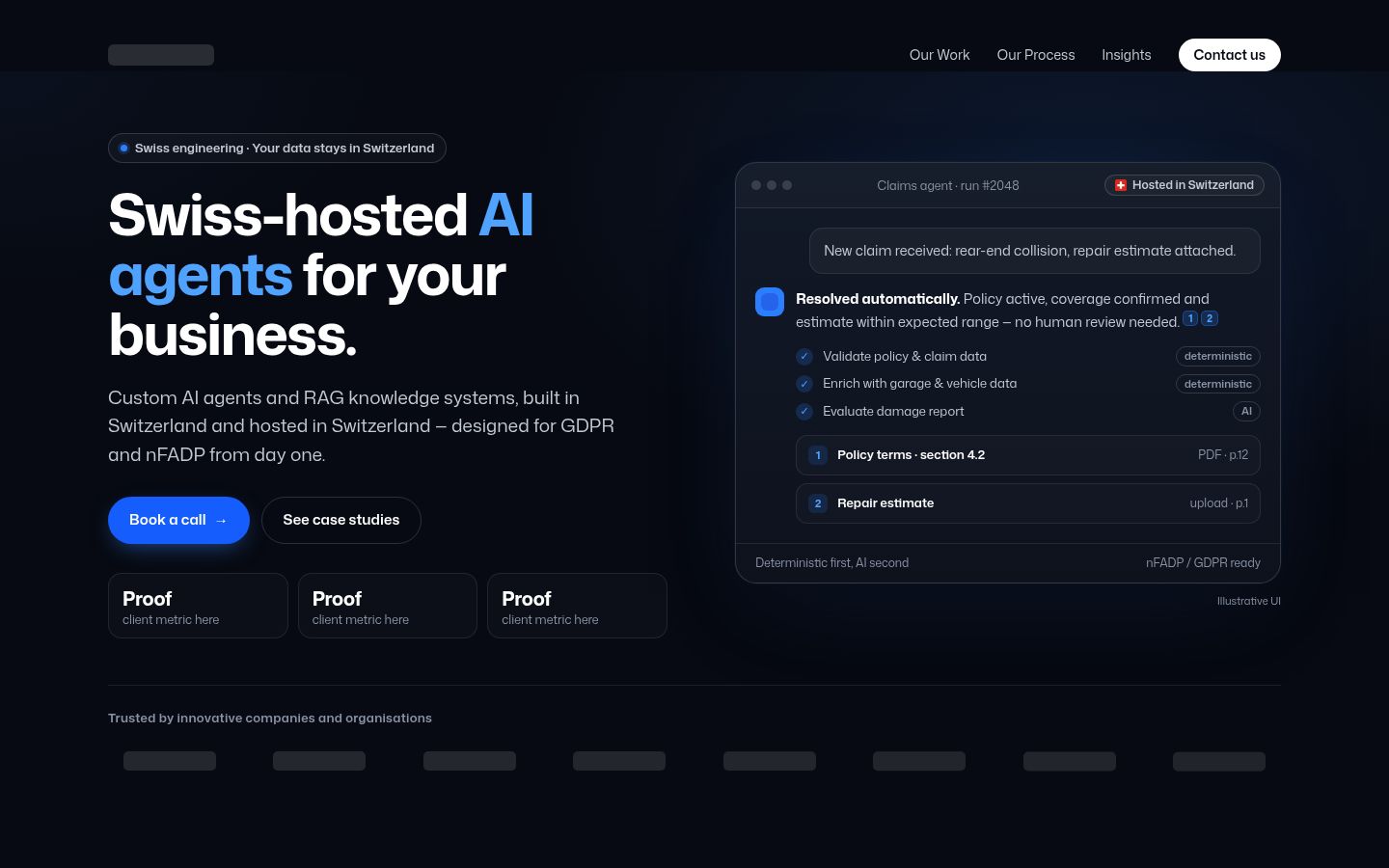Click Deterministic first, AI second footer text
The image size is (1389, 868).
(831, 563)
